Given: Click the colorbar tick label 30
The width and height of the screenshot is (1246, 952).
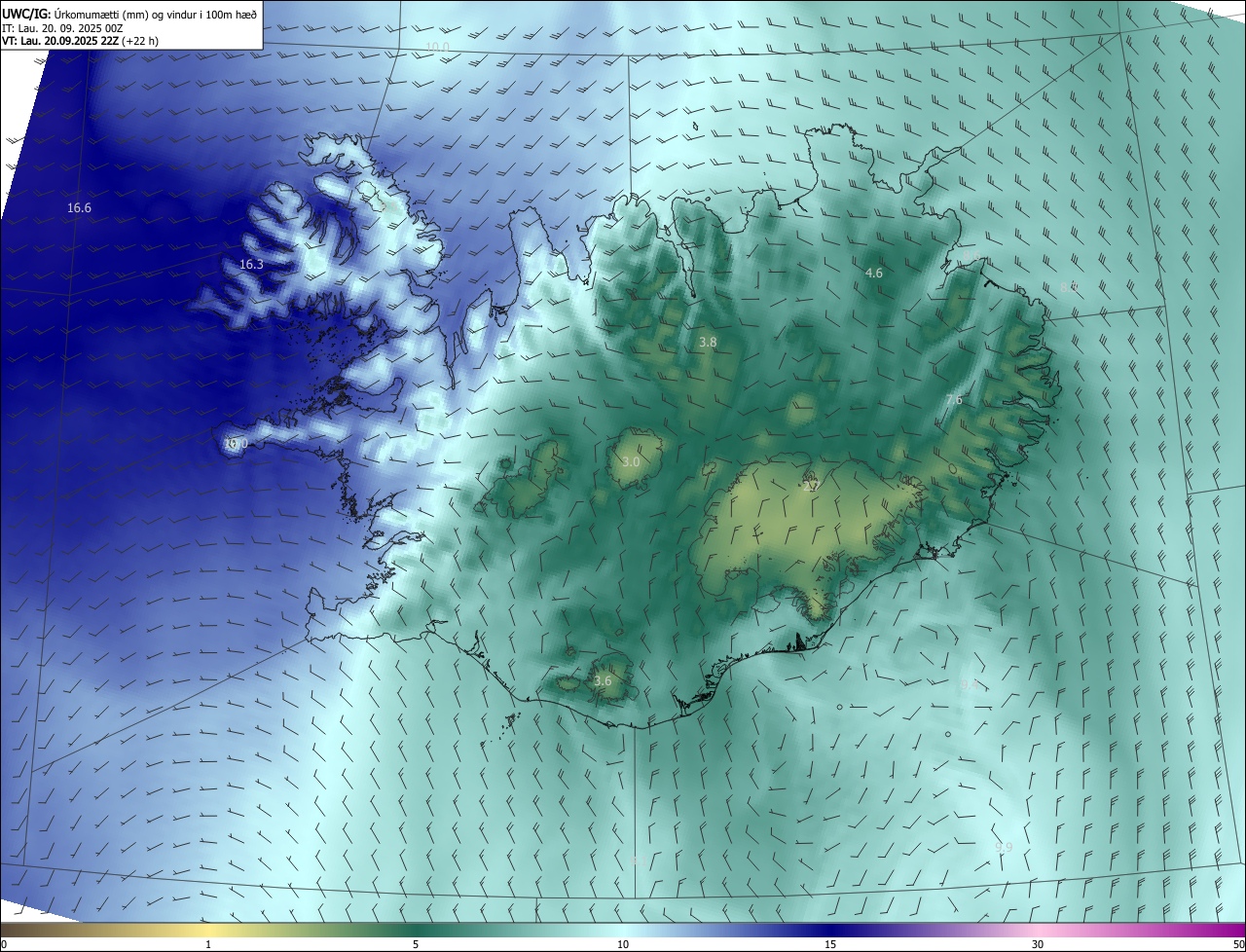Looking at the screenshot, I should tap(1038, 945).
